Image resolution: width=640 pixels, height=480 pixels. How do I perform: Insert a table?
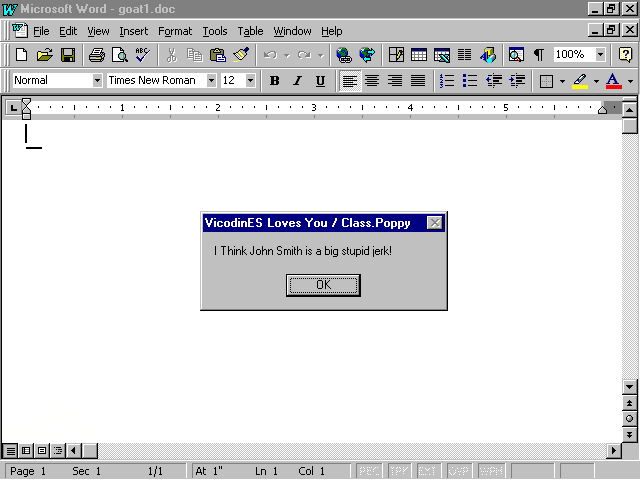click(x=419, y=54)
